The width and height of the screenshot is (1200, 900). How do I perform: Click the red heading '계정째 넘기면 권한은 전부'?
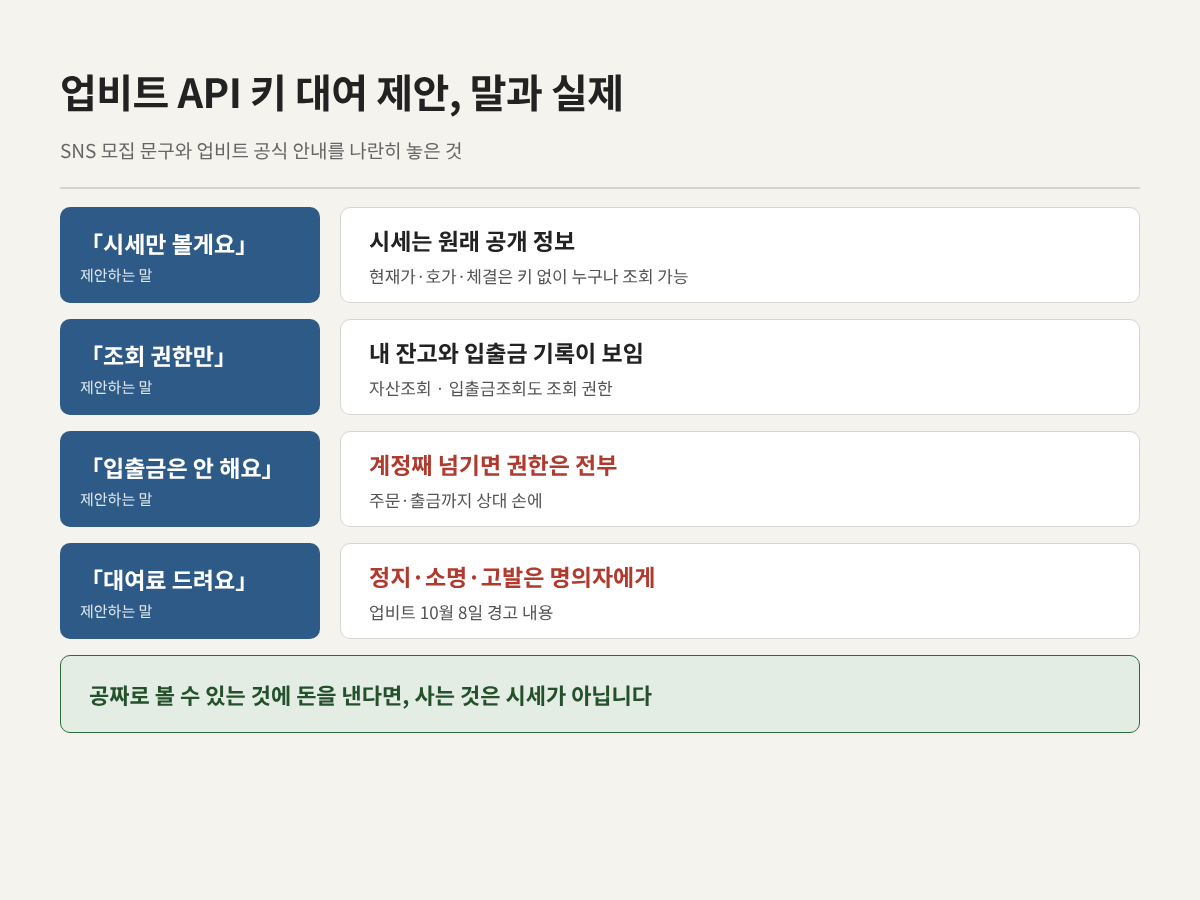tap(493, 465)
